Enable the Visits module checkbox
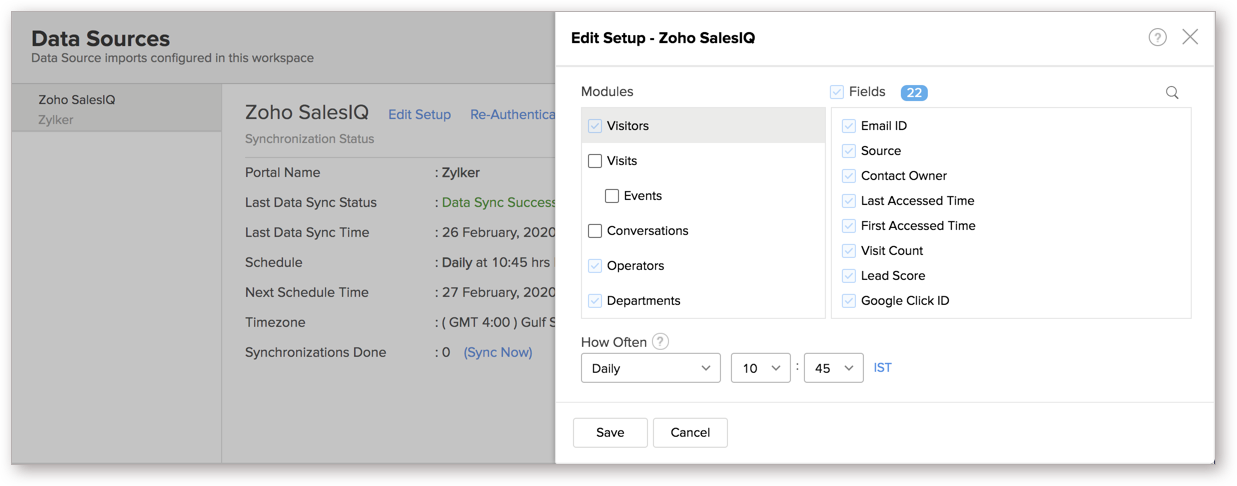Image resolution: width=1237 pixels, height=486 pixels. tap(595, 161)
